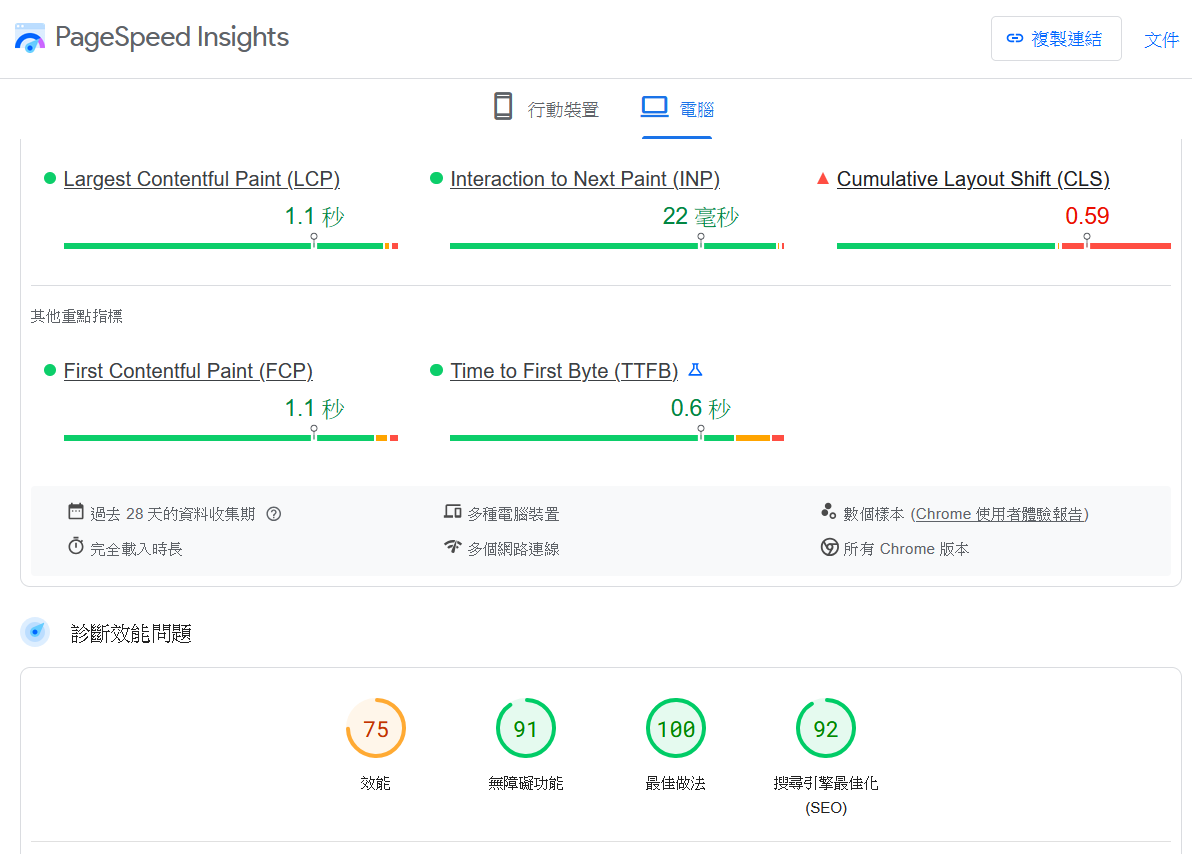The image size is (1192, 854).
Task: Click the mobile phone icon for 行動裝置
Action: click(502, 106)
